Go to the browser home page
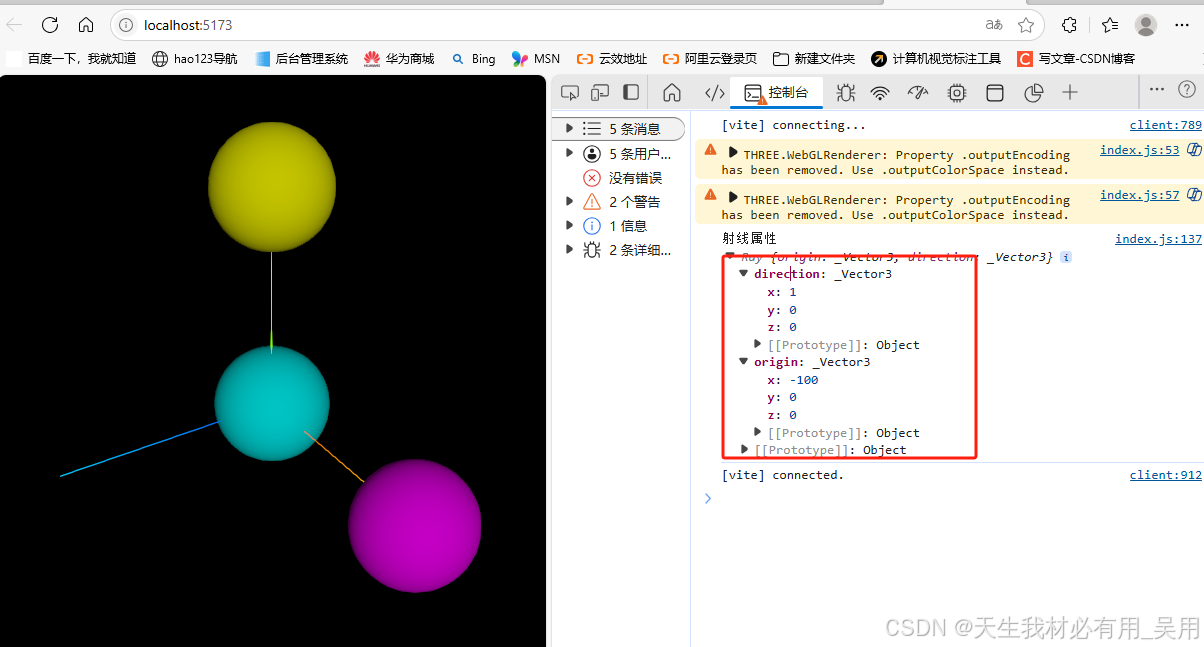Screen dimensions: 1204x647 click(86, 25)
